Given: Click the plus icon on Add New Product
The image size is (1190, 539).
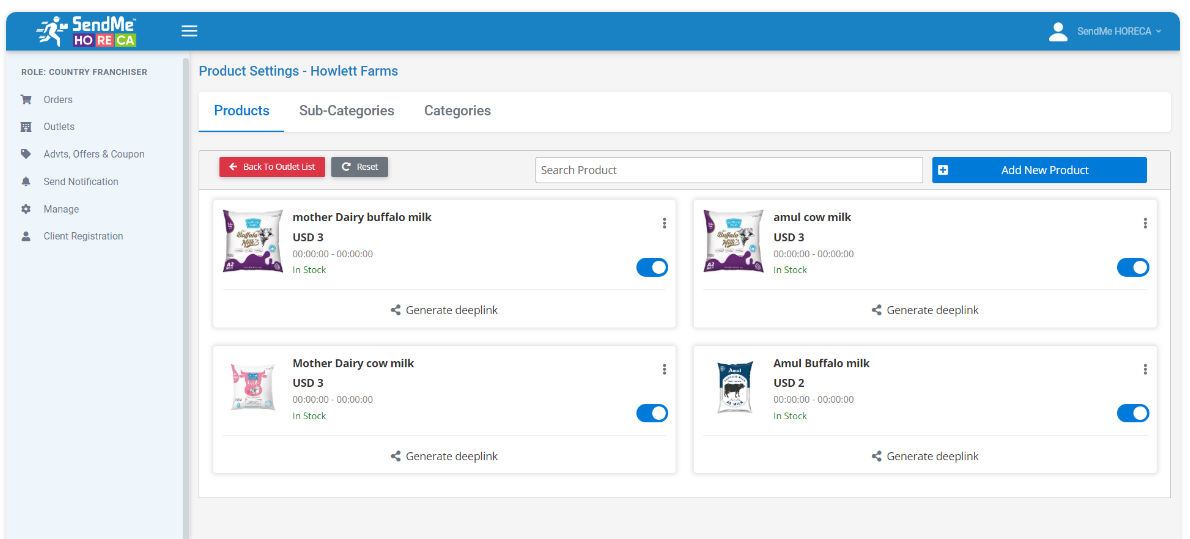Looking at the screenshot, I should (x=943, y=170).
